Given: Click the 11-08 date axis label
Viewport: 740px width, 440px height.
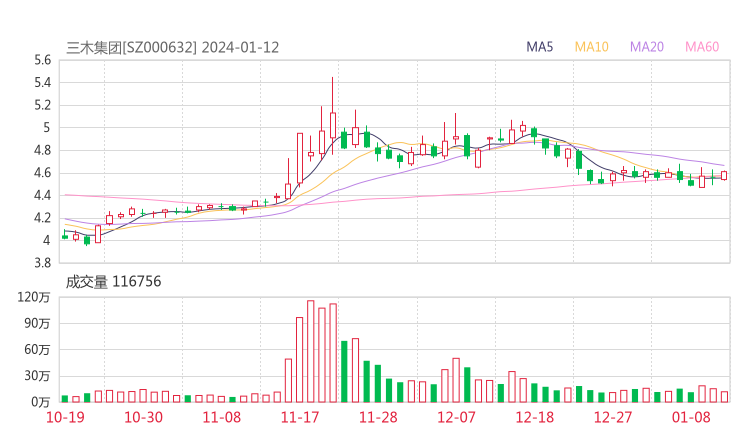Looking at the screenshot, I should [222, 417].
